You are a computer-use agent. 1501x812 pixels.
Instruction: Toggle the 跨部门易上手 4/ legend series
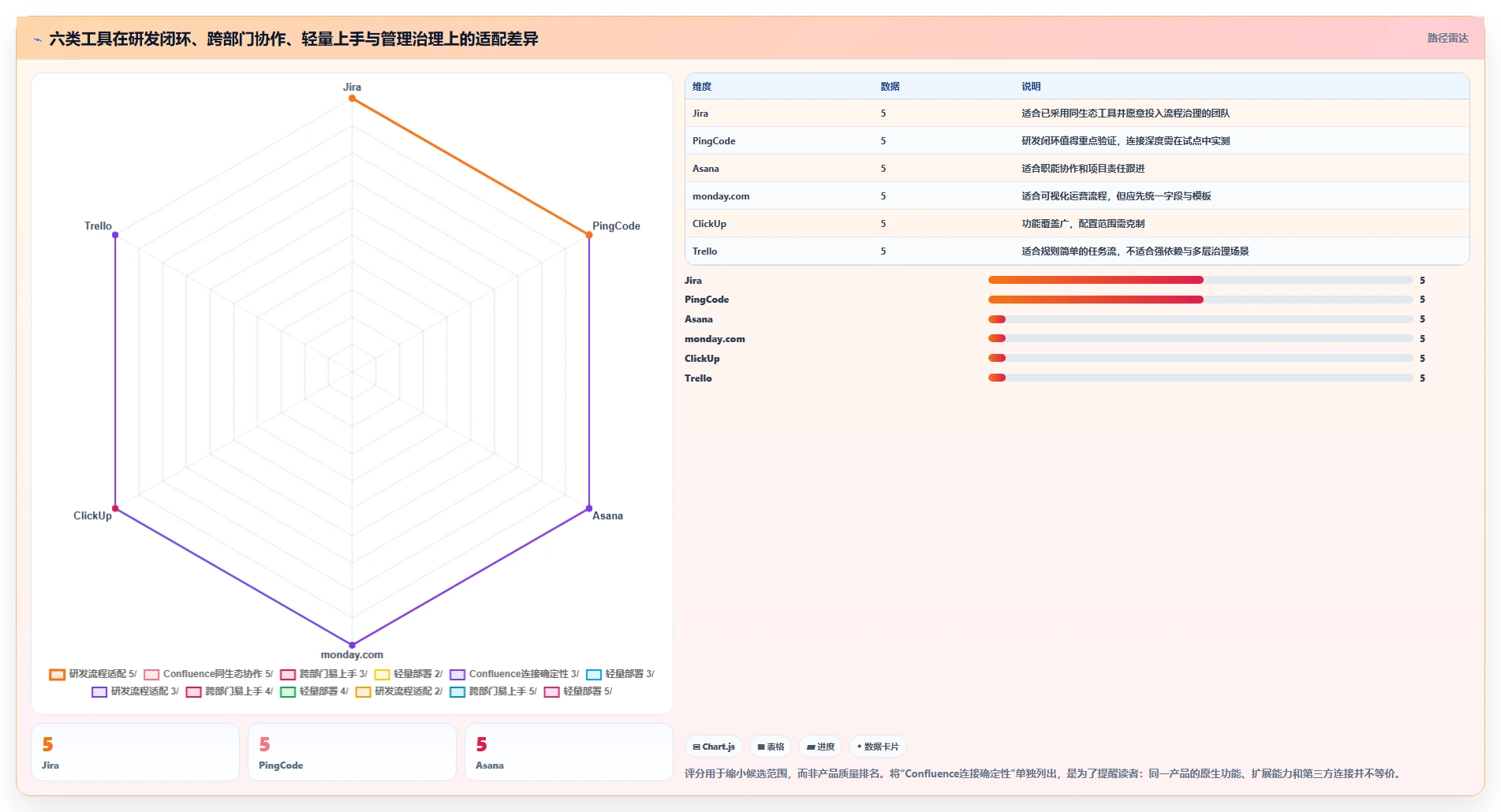coord(230,691)
